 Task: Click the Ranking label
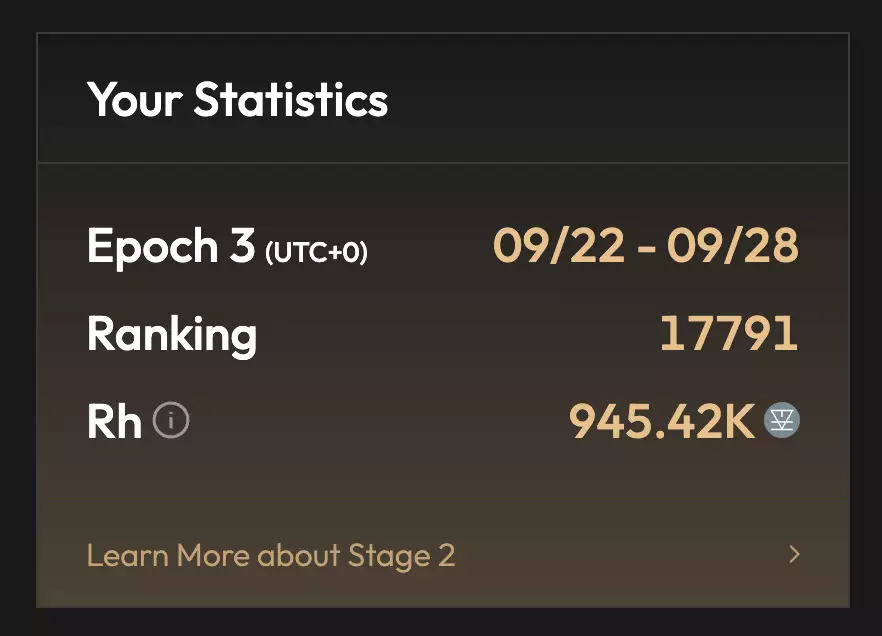click(x=171, y=334)
